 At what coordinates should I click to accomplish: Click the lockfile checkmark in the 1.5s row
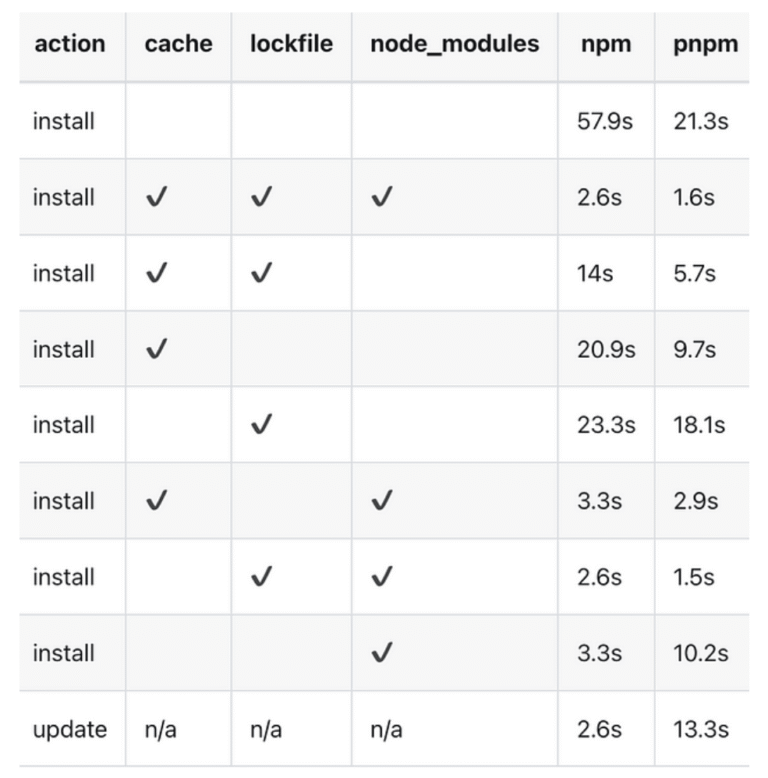pyautogui.click(x=261, y=577)
